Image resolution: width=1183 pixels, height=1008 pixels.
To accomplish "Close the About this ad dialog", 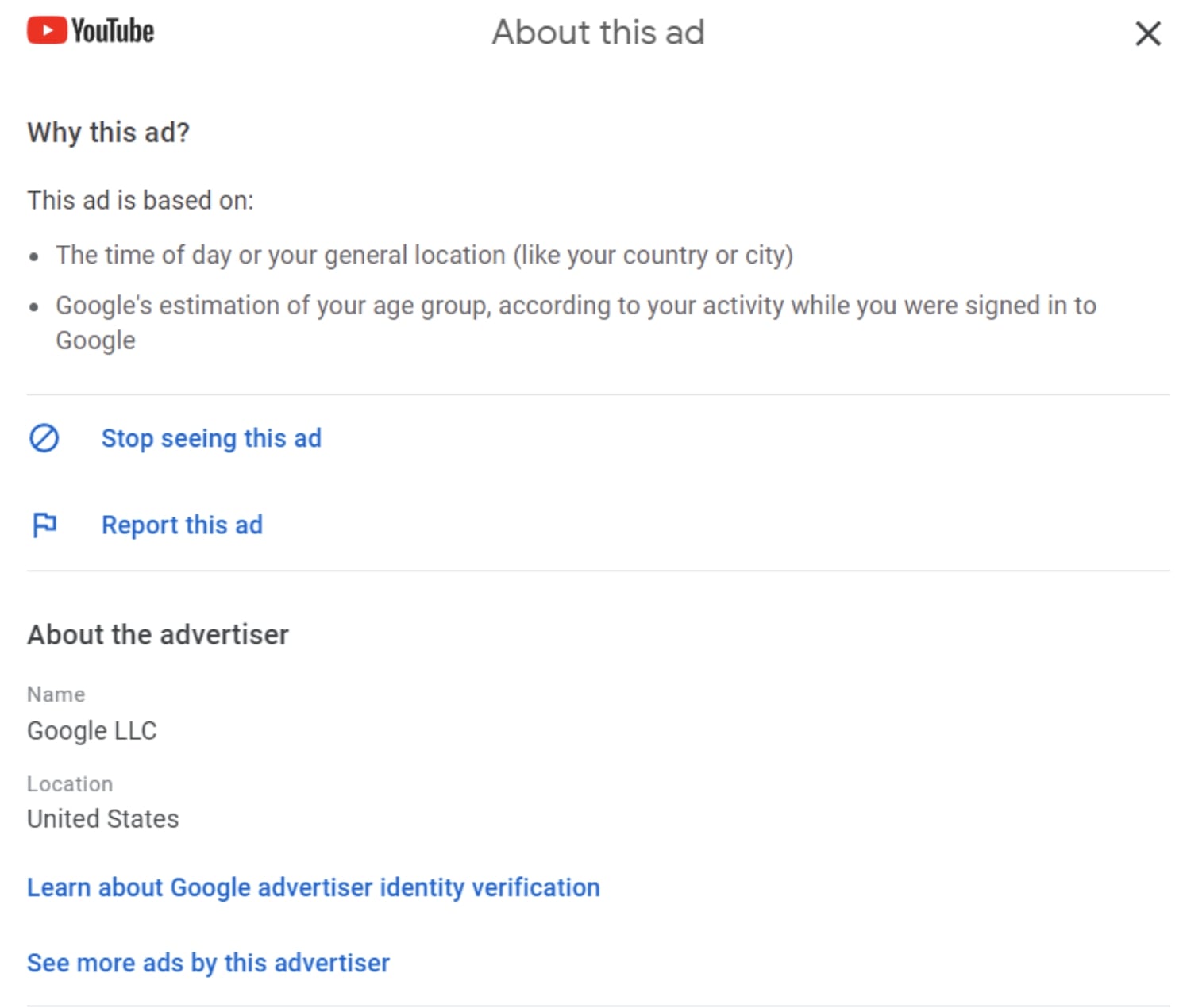I will (x=1147, y=34).
